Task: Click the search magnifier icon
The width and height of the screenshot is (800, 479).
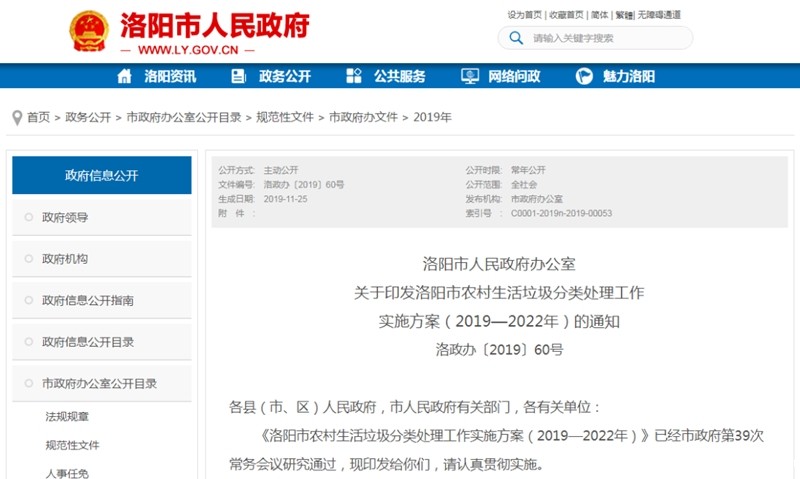Action: coord(516,38)
